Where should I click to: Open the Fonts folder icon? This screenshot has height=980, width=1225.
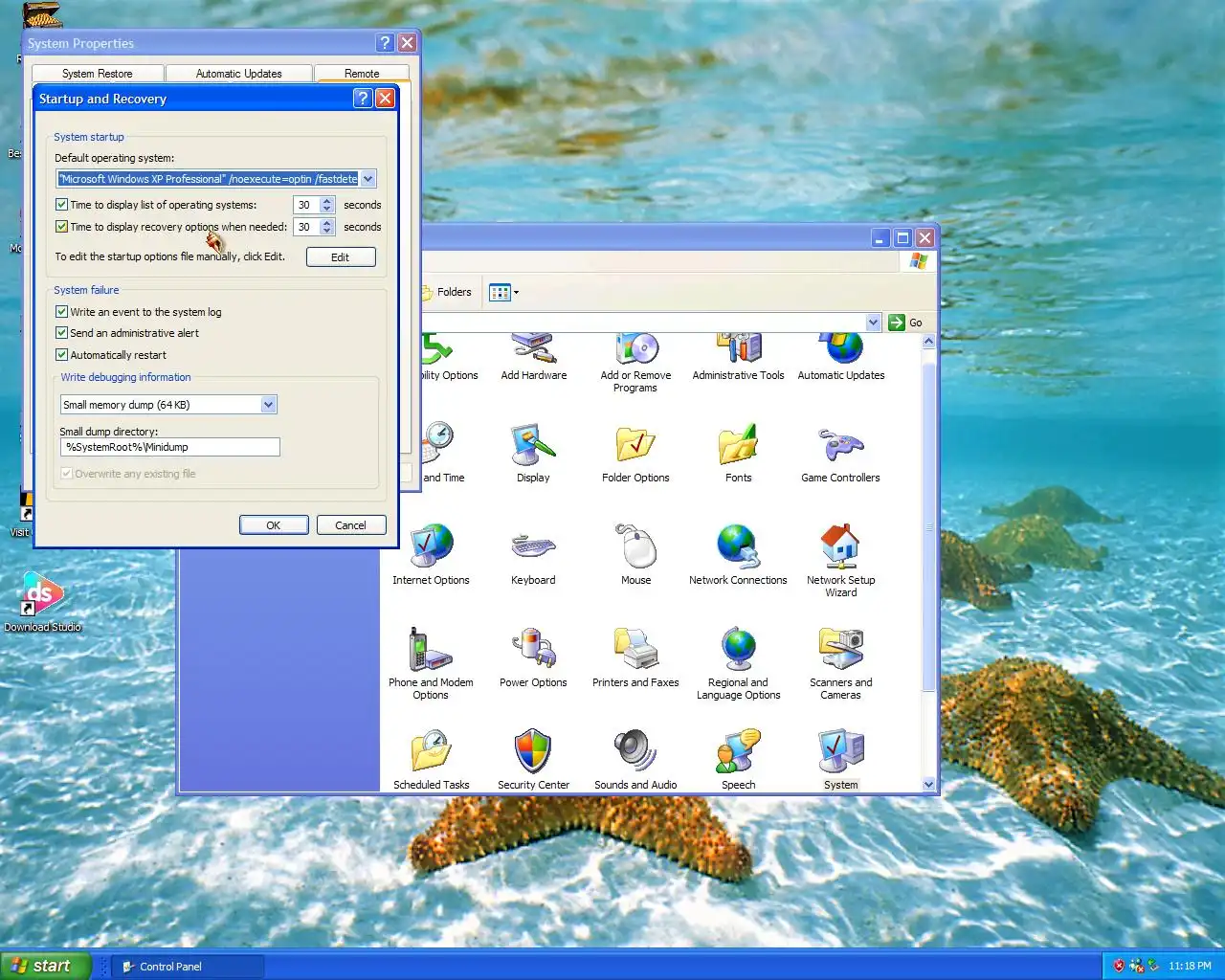pos(738,453)
